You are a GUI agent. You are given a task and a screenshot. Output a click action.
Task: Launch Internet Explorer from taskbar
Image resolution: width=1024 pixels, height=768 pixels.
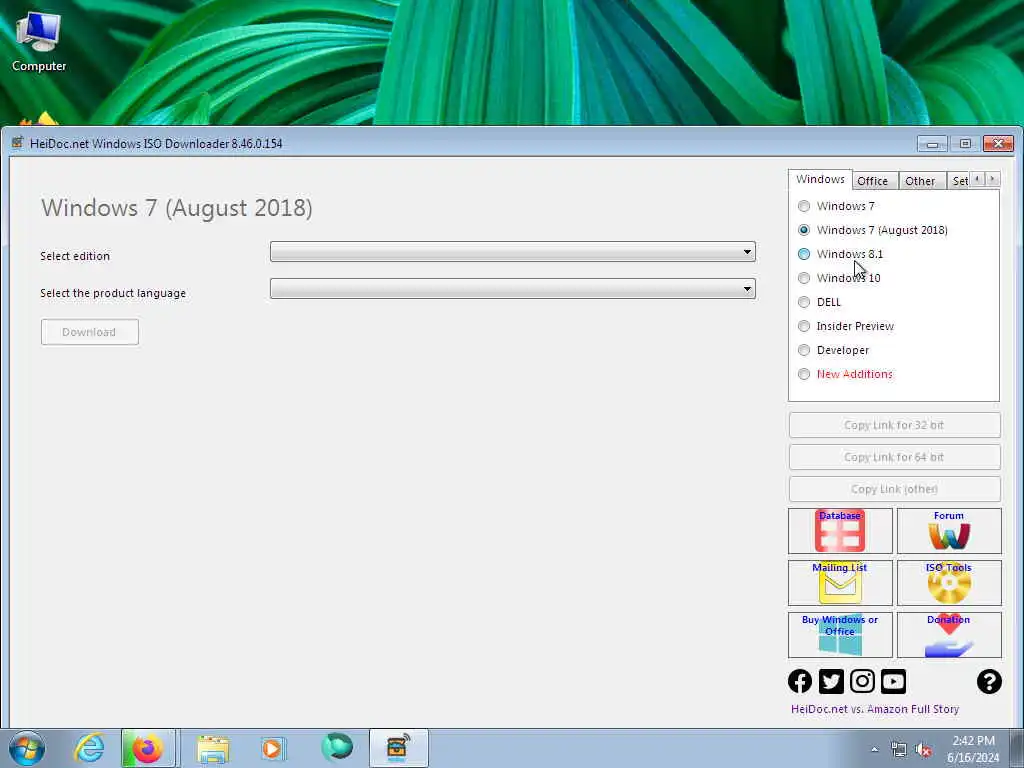coord(89,748)
